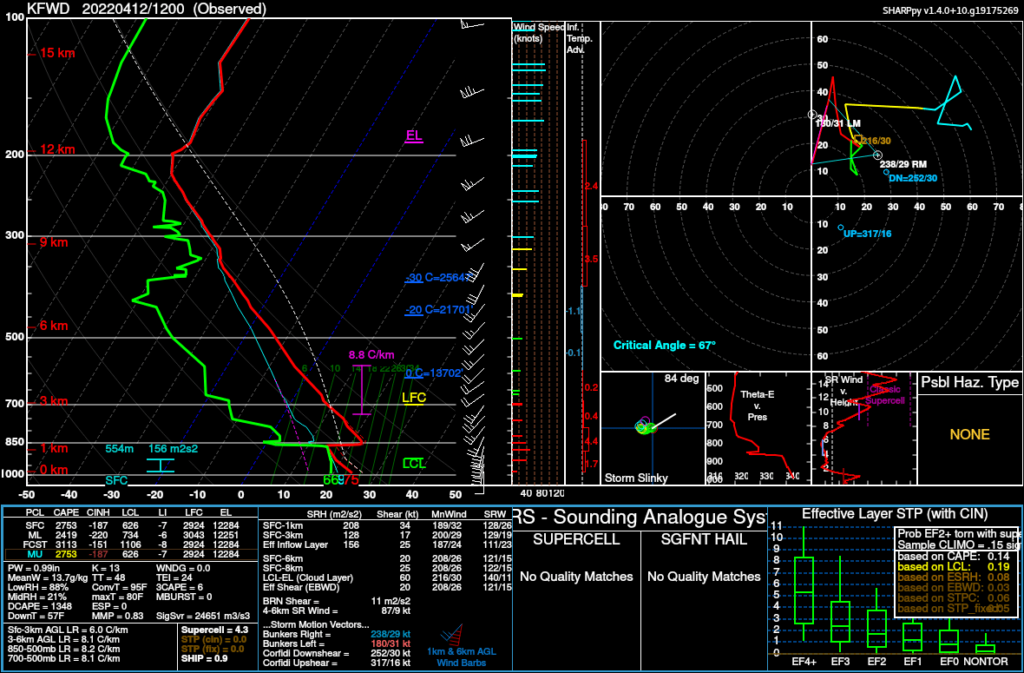Click the UP=317/16 Corfidi marker
This screenshot has width=1024, height=673.
coord(841,228)
